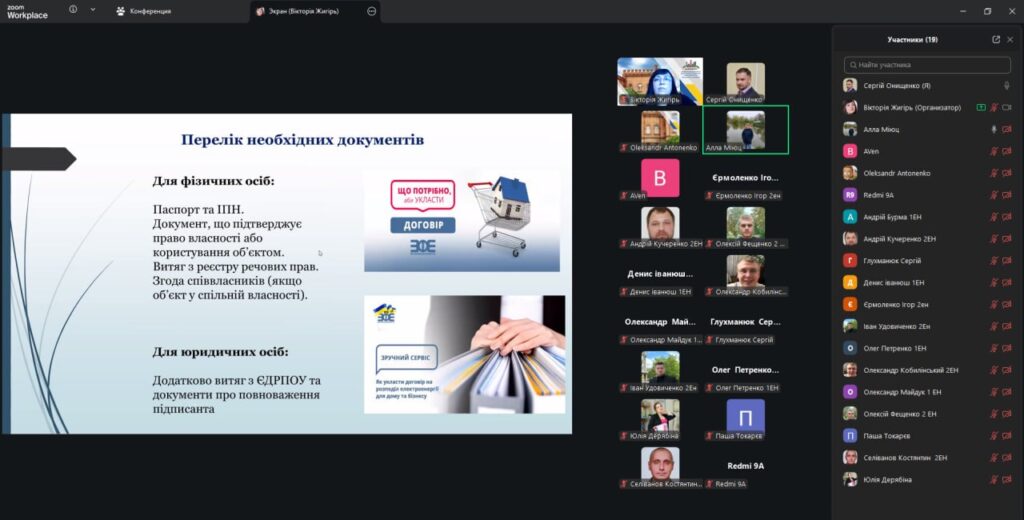Image resolution: width=1024 pixels, height=520 pixels.
Task: Click muted mic icon for Вікторія Жигірь
Action: (x=994, y=108)
